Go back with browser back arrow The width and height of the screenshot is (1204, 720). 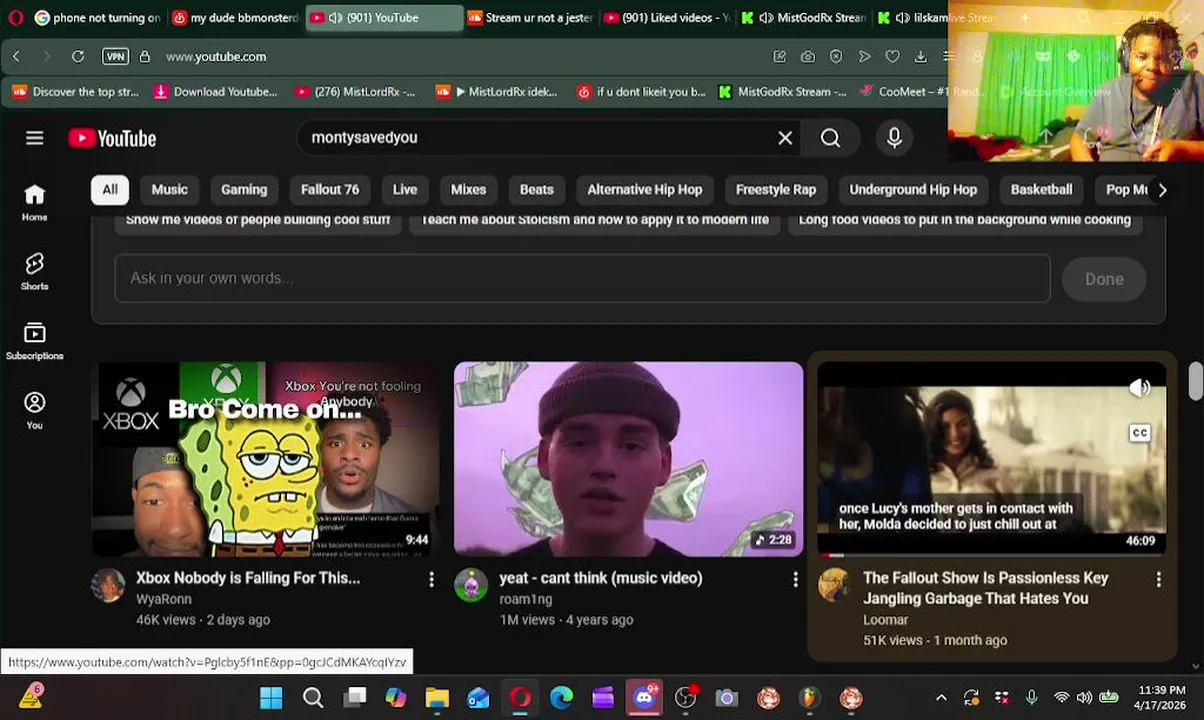(16, 57)
